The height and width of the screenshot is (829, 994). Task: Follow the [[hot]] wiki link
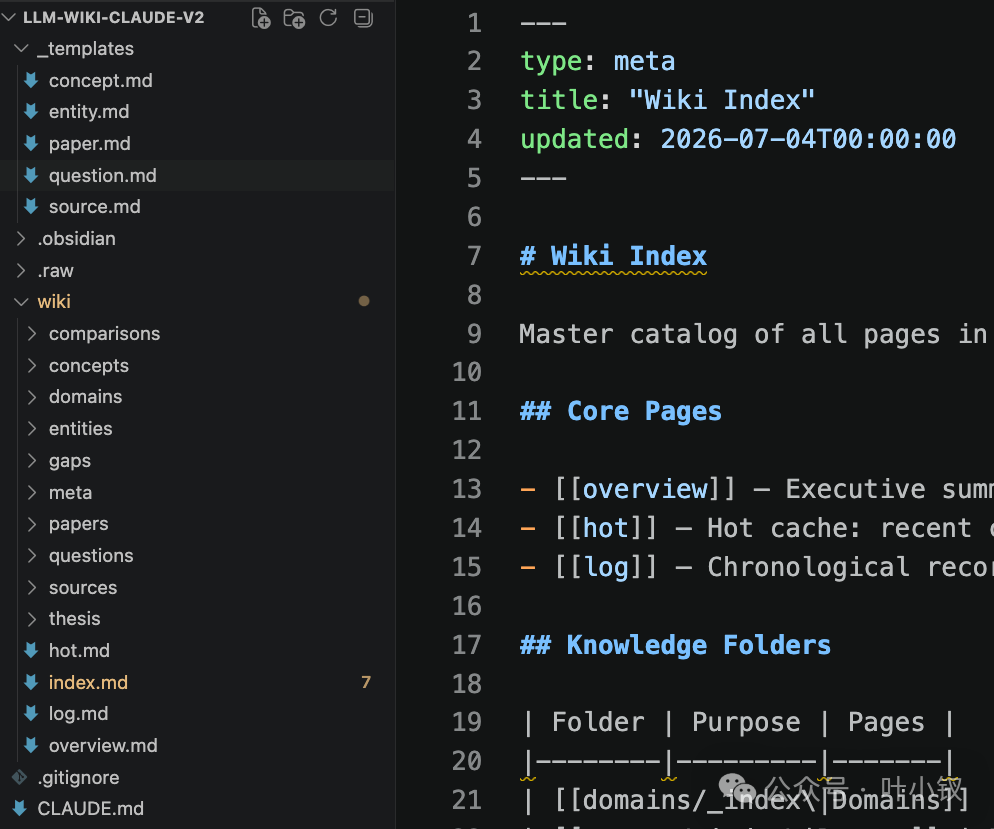click(605, 528)
